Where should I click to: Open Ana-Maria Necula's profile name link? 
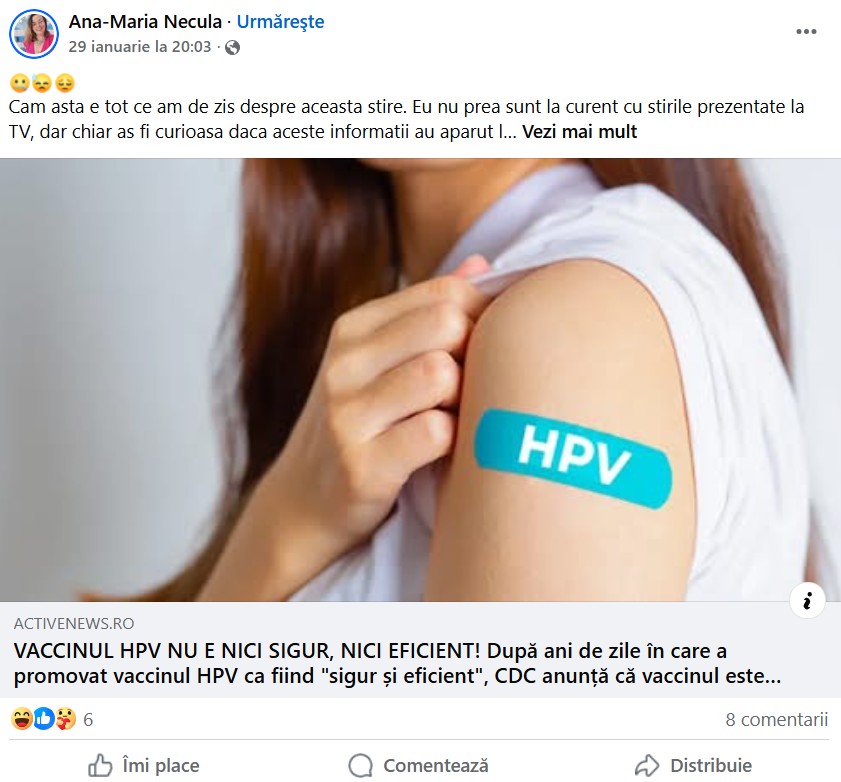(145, 21)
